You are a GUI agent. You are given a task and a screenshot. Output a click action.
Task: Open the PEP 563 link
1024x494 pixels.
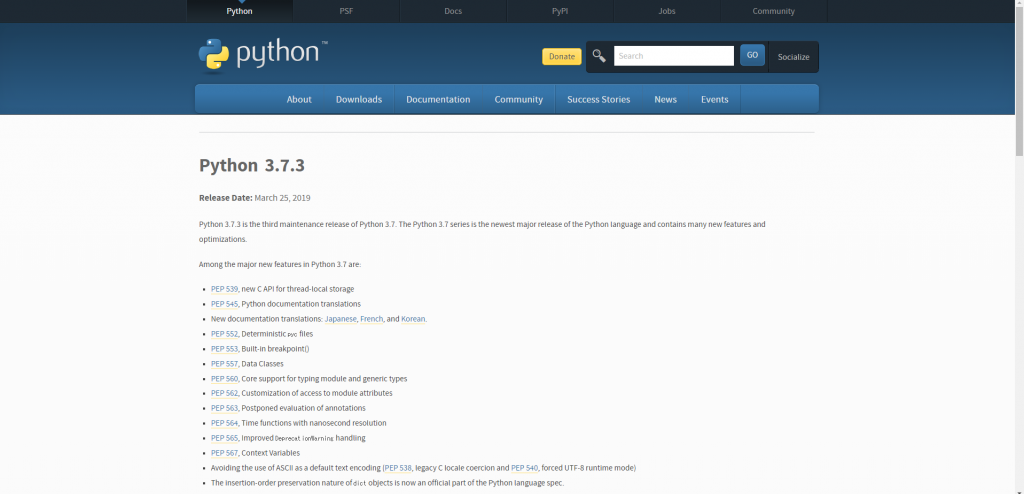pyautogui.click(x=224, y=408)
